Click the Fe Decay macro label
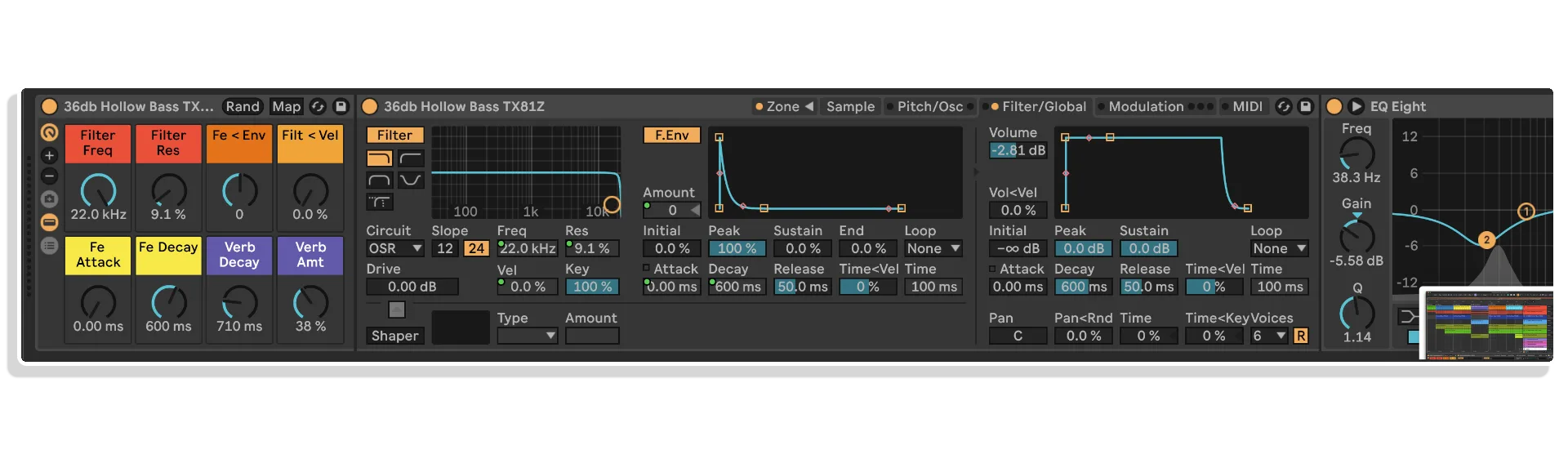Viewport: 1568px width, 450px height. pos(168,255)
